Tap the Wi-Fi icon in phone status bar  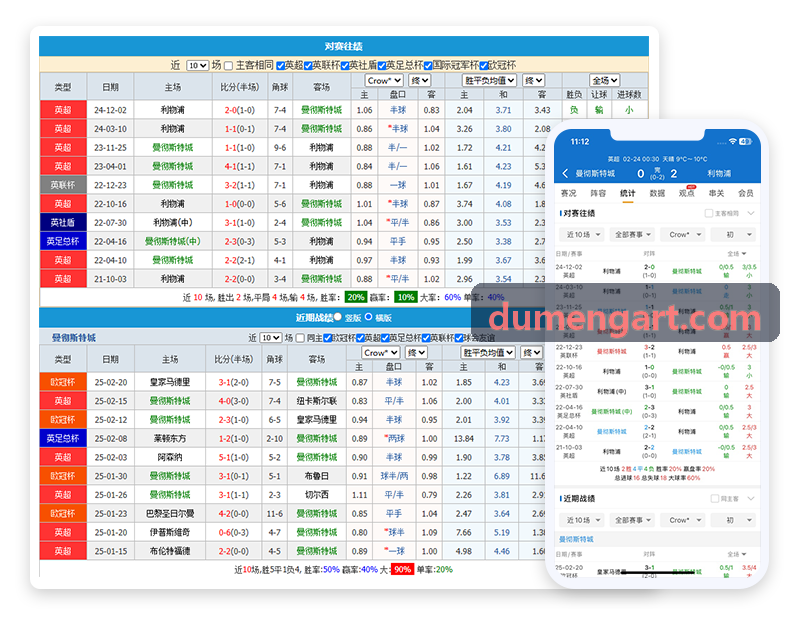[732, 141]
